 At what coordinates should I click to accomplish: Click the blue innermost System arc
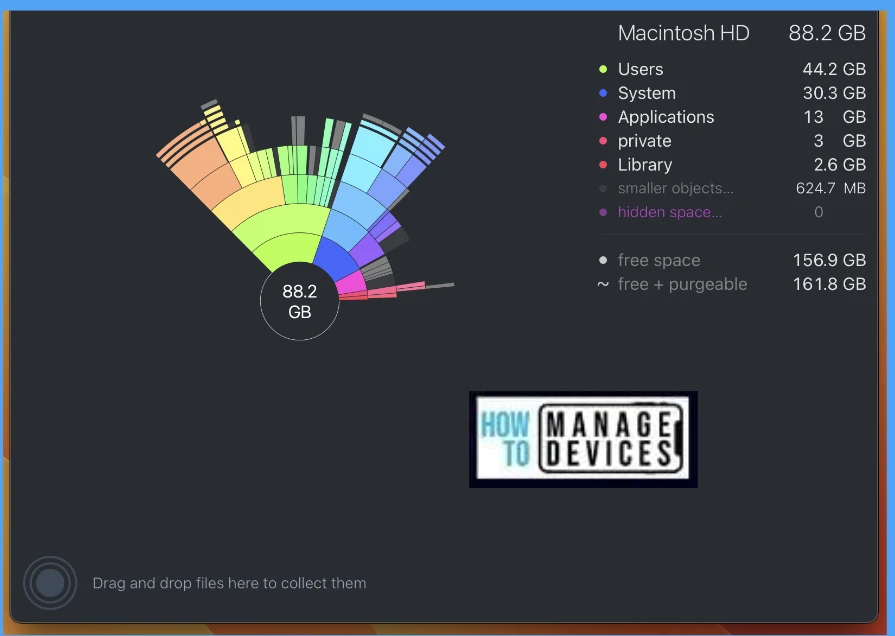(337, 261)
